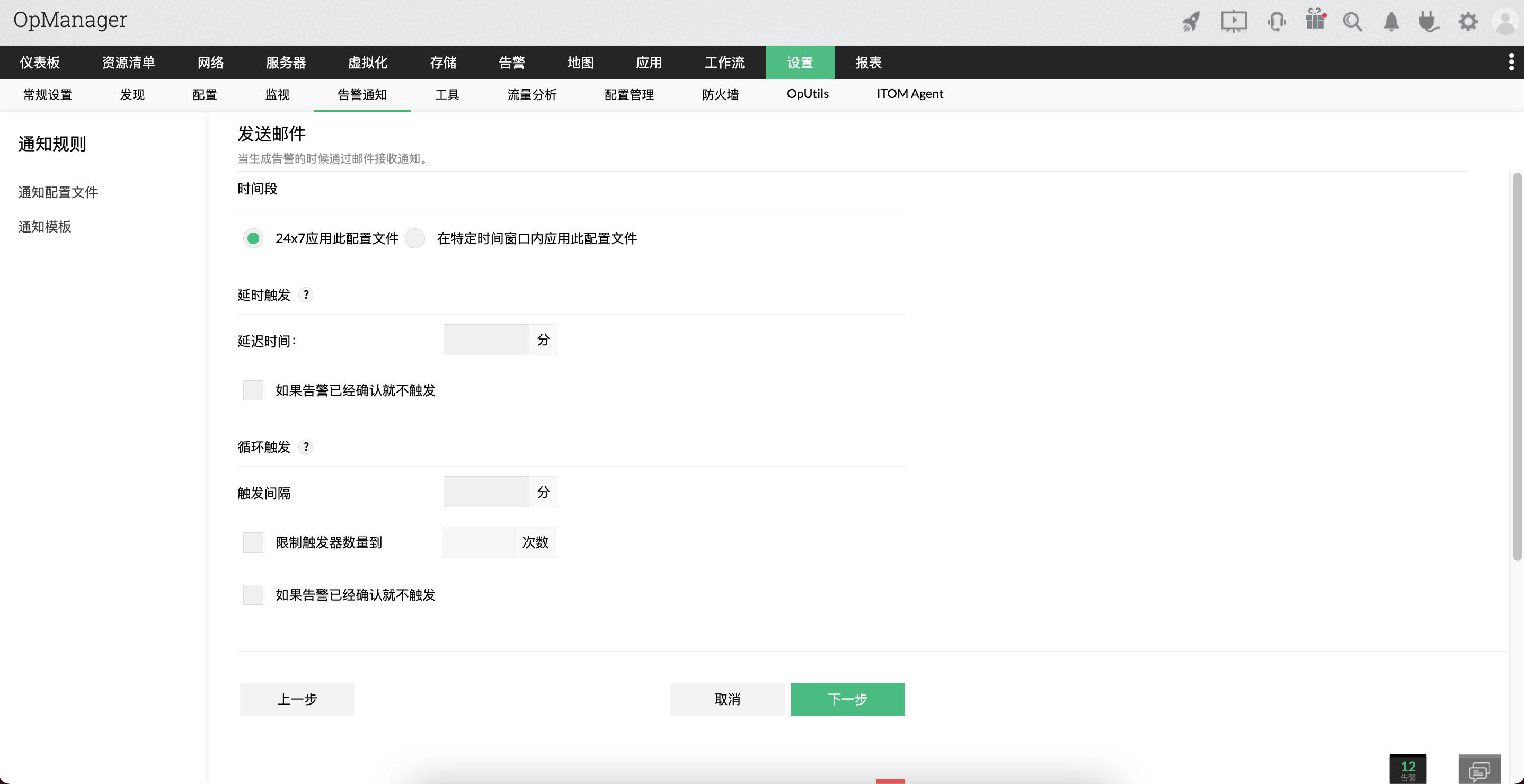Open the presentation screen icon
The height and width of the screenshot is (784, 1524).
[x=1234, y=22]
